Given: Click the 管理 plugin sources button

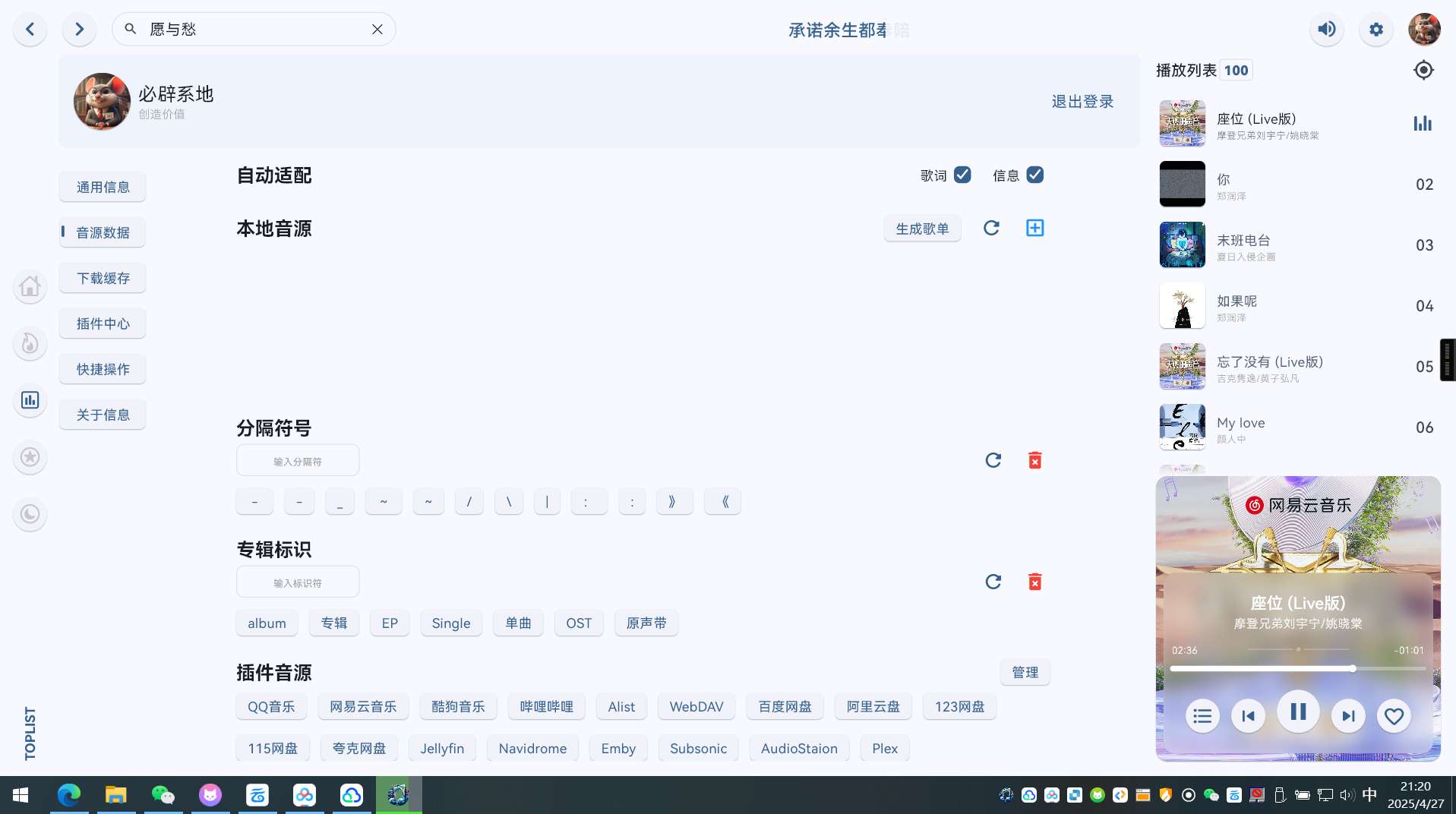Looking at the screenshot, I should 1025,672.
